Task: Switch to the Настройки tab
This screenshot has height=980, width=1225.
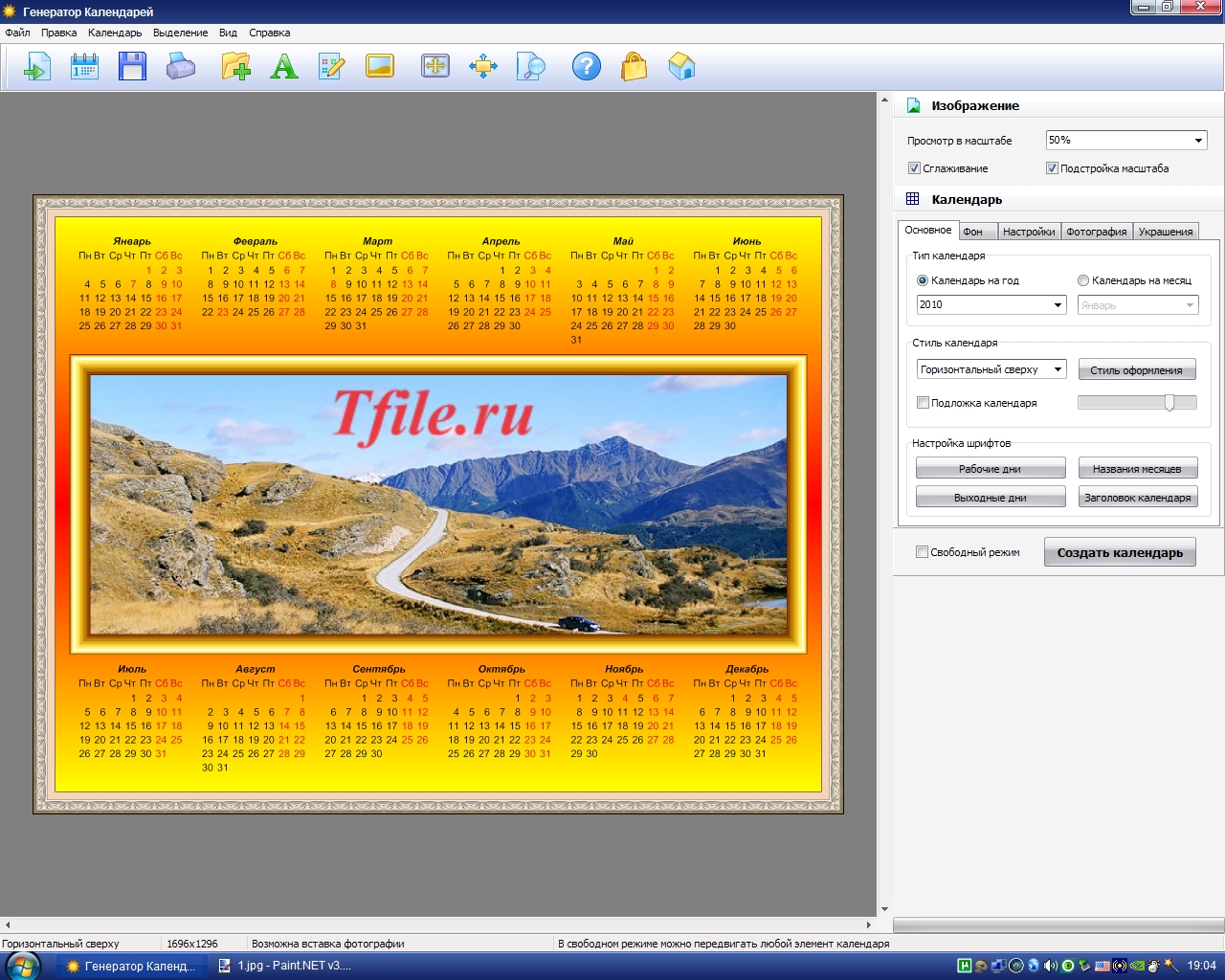Action: [1029, 232]
